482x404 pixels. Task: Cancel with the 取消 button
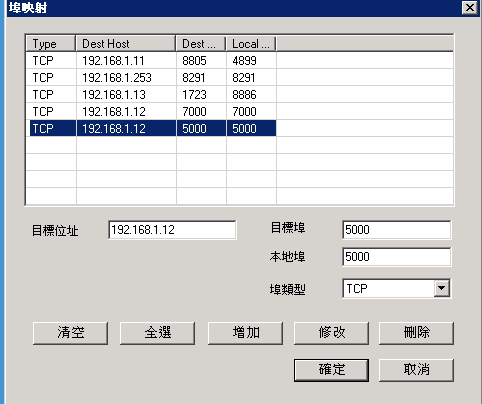[416, 370]
